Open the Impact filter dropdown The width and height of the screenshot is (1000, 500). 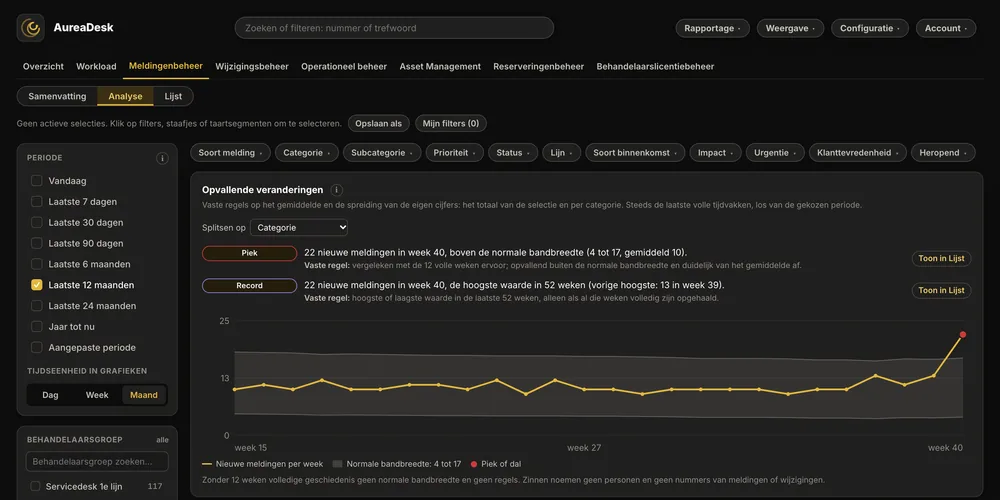(716, 153)
